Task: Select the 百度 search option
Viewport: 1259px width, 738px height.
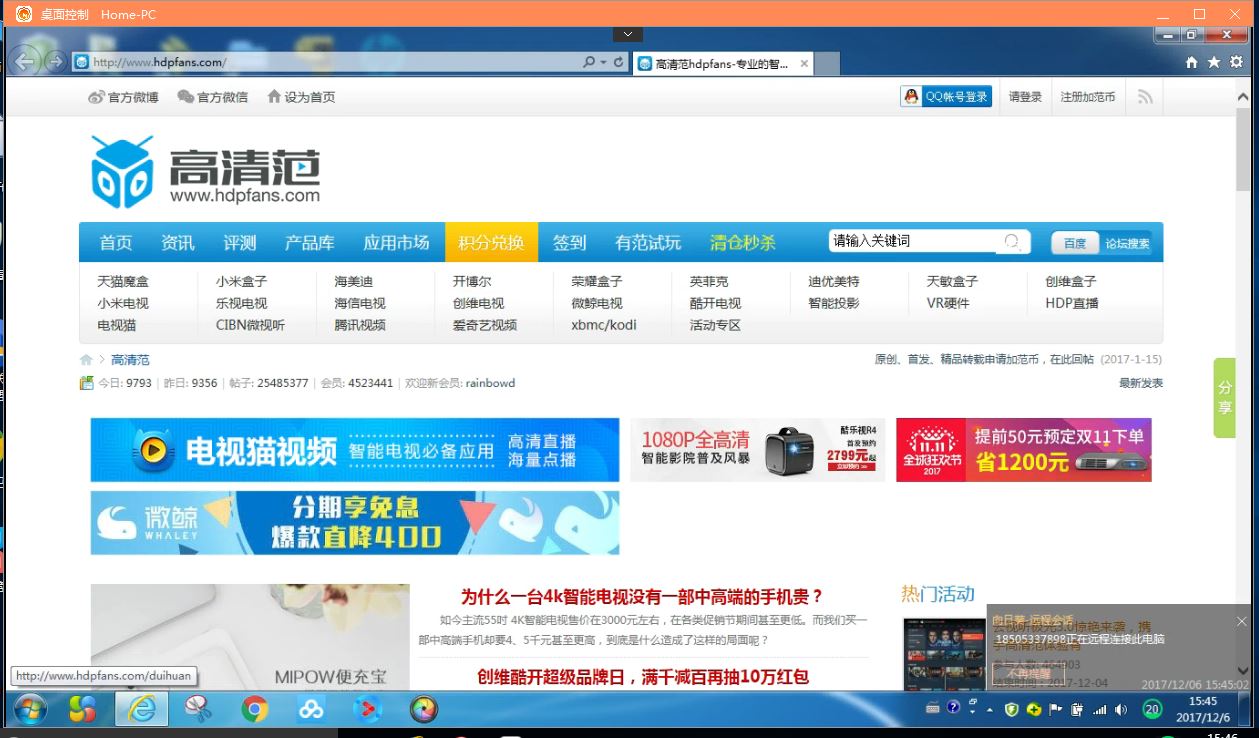Action: pyautogui.click(x=1074, y=243)
